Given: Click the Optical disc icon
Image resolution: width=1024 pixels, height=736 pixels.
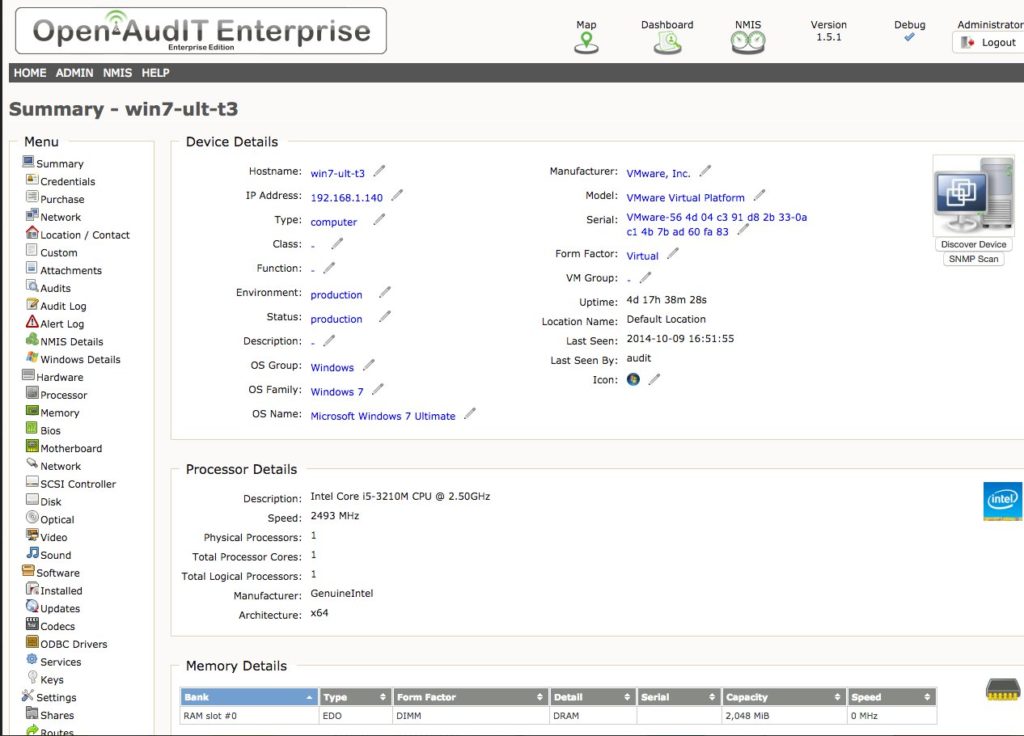Looking at the screenshot, I should coord(32,517).
